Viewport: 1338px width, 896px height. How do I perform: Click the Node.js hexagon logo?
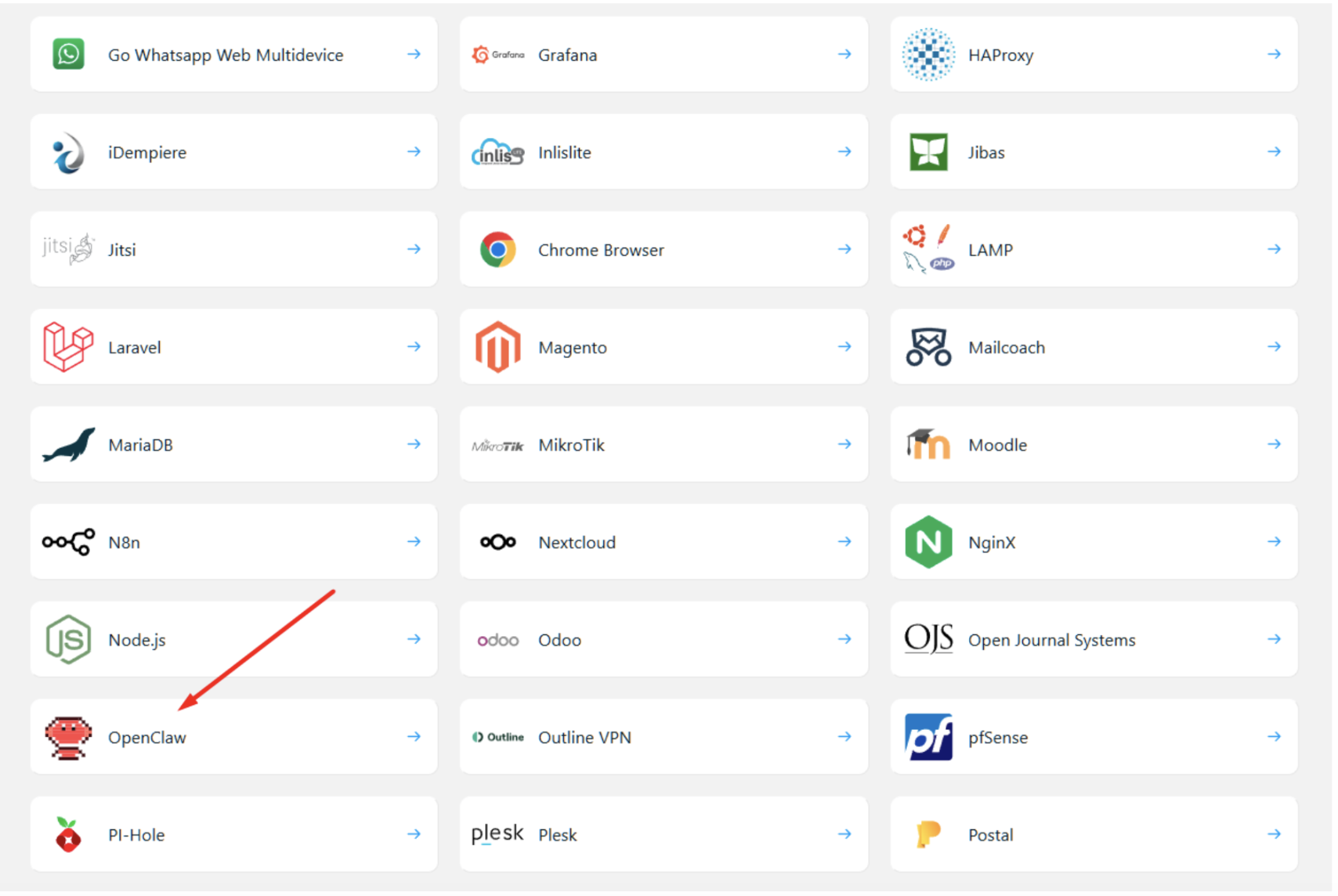tap(68, 639)
